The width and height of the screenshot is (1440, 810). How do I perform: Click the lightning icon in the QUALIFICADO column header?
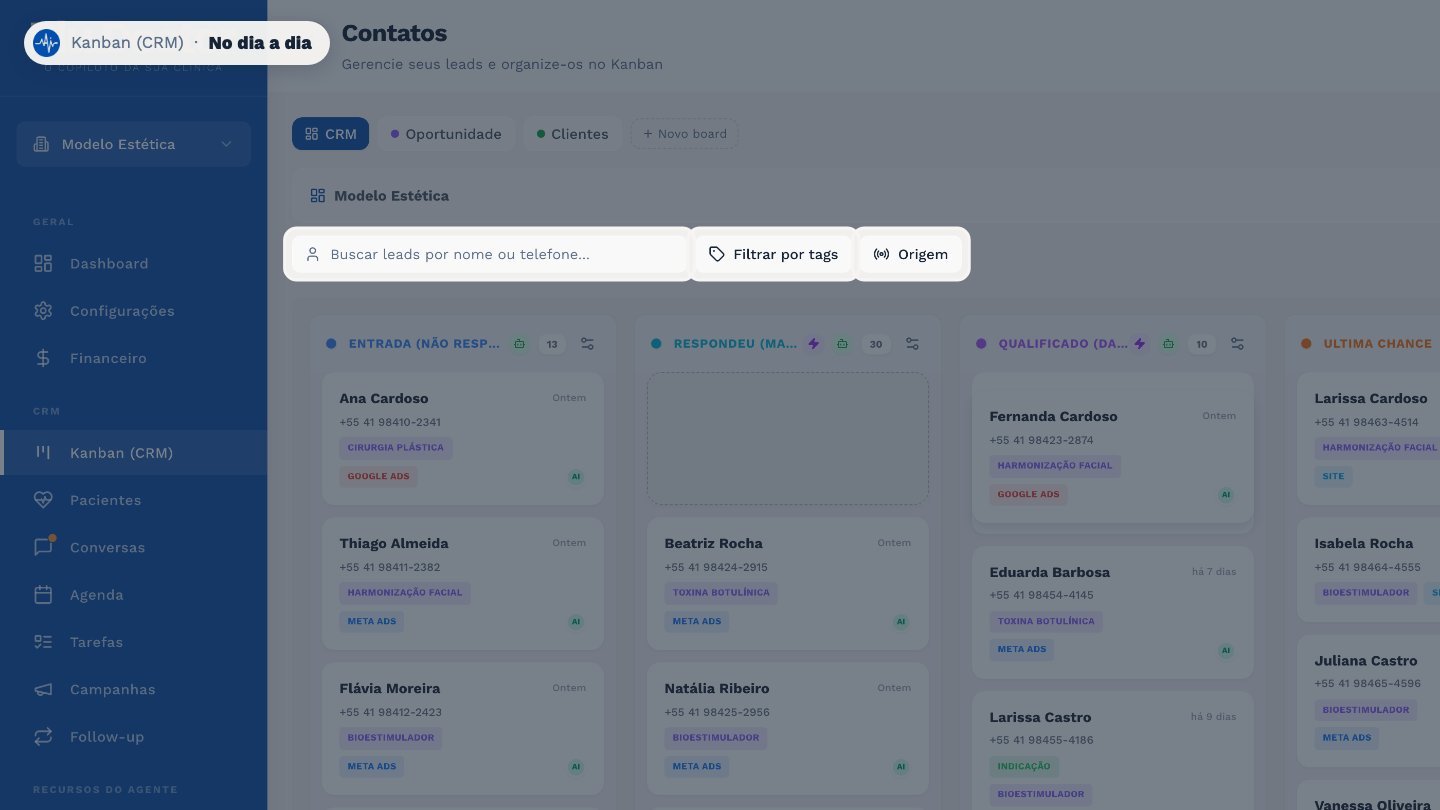click(x=1139, y=344)
